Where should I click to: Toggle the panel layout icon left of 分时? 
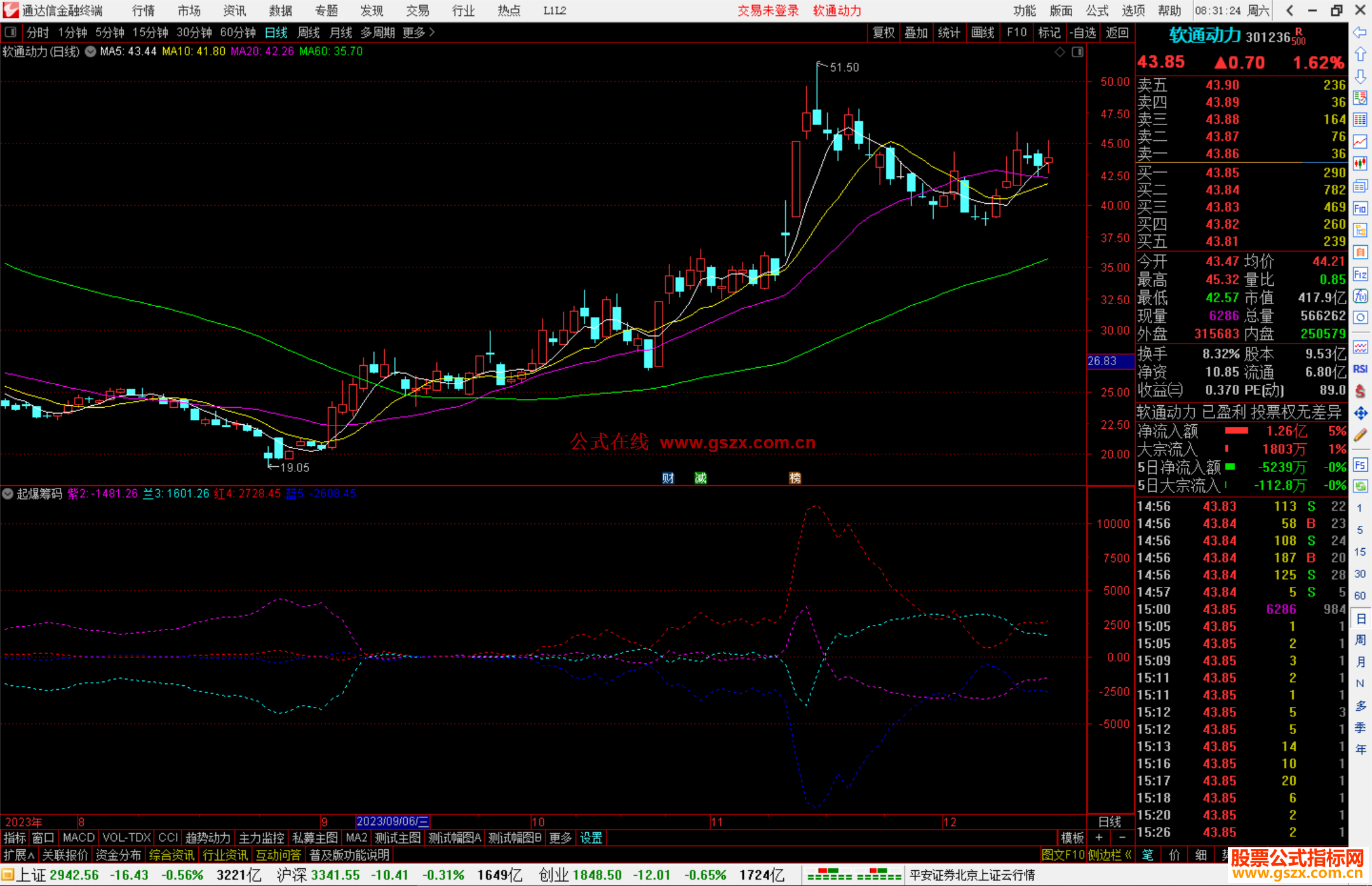pos(11,32)
